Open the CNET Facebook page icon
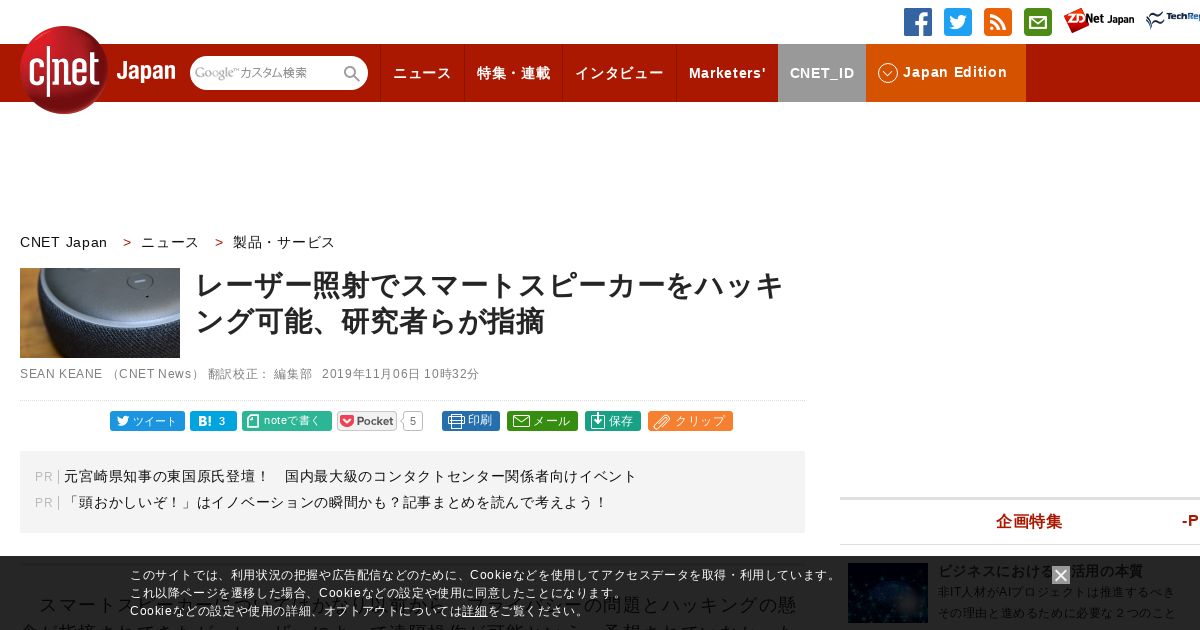The image size is (1200, 630). tap(918, 22)
